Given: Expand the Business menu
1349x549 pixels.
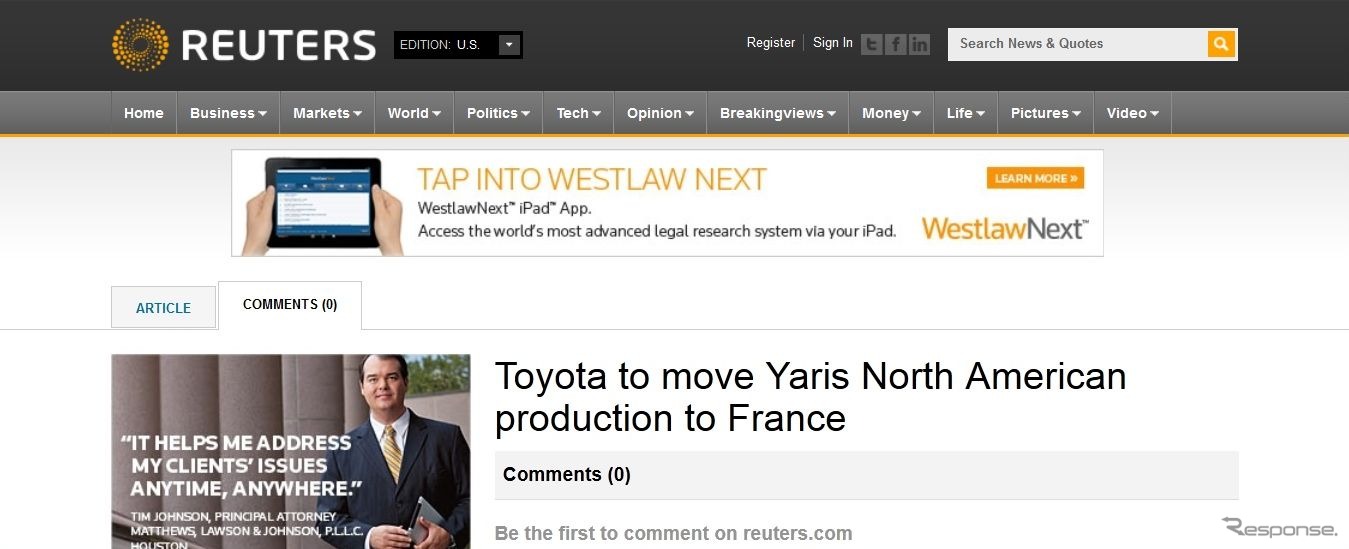Looking at the screenshot, I should [228, 113].
